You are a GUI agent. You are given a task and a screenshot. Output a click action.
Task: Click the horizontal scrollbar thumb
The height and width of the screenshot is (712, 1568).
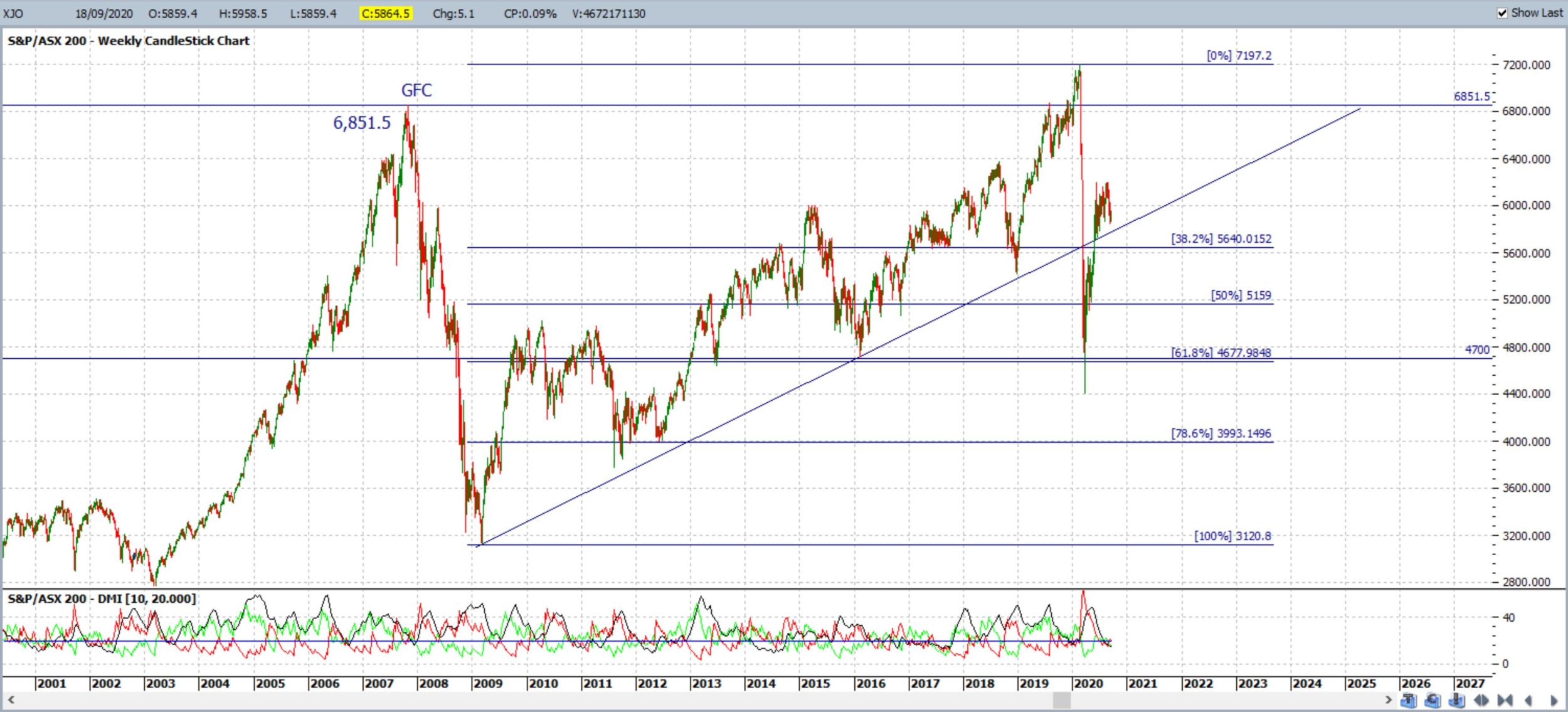click(1061, 700)
